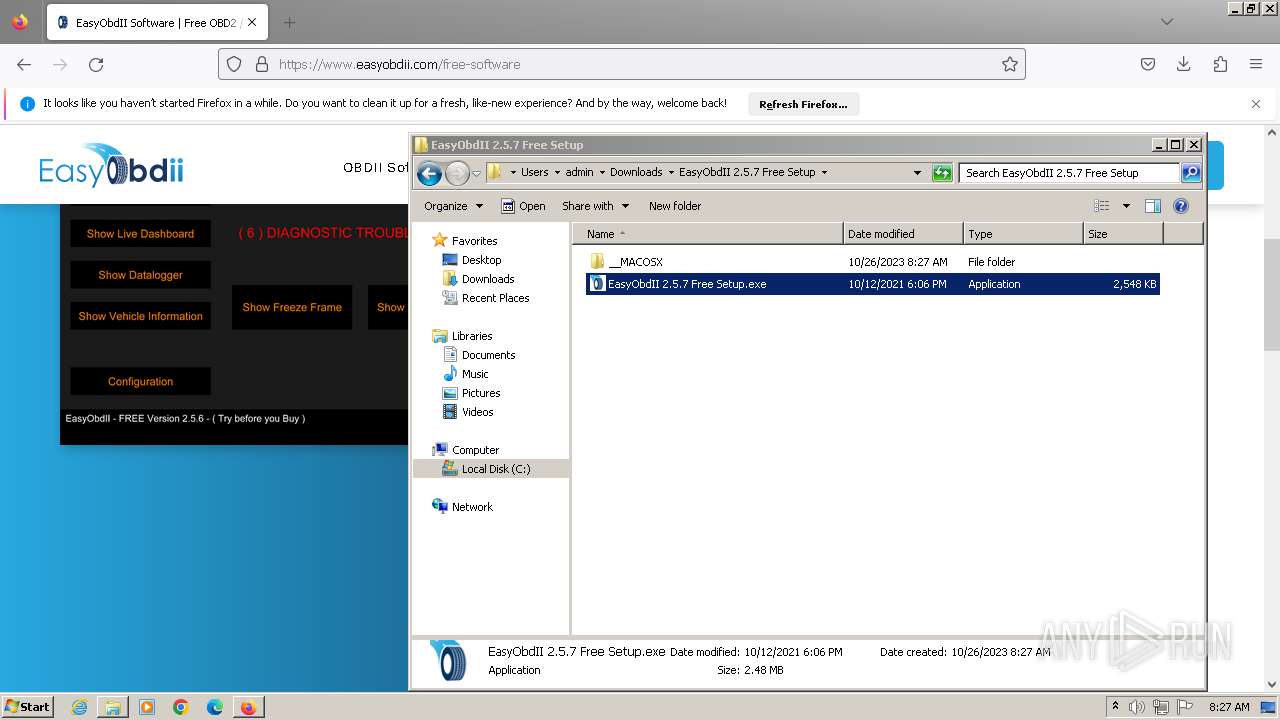The height and width of the screenshot is (720, 1280).
Task: Click admin in address breadcrumb
Action: pyautogui.click(x=579, y=172)
